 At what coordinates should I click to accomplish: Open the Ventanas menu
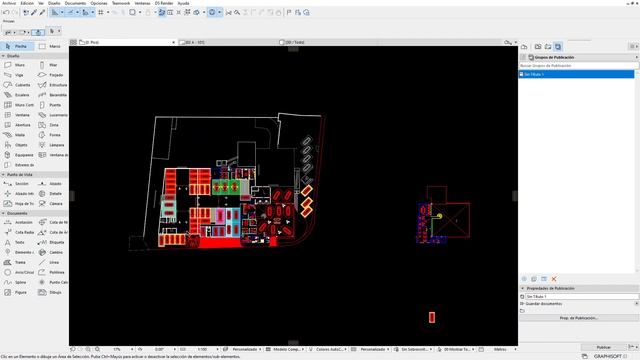pos(142,3)
